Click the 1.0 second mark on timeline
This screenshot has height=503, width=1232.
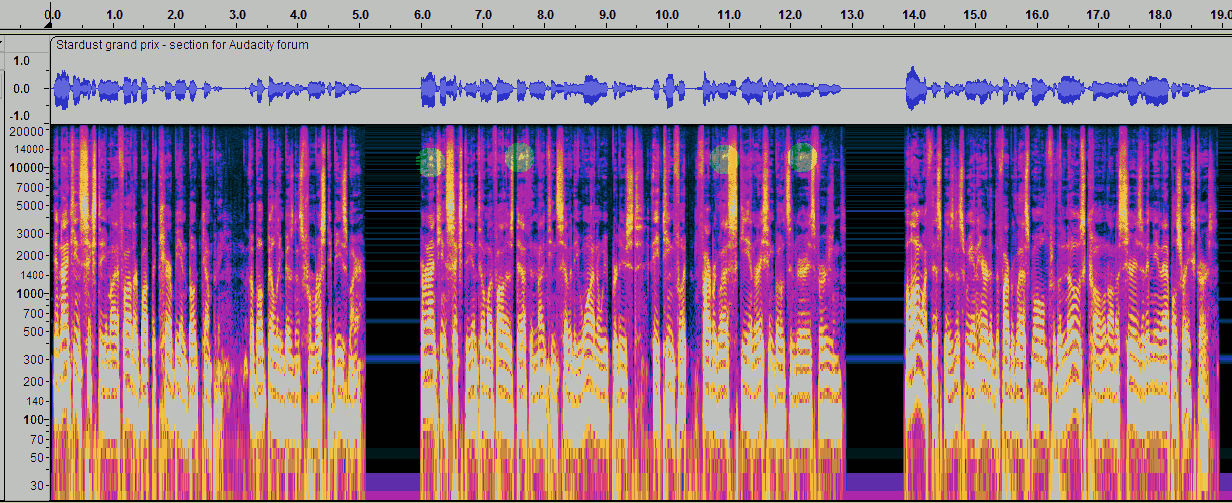click(114, 15)
